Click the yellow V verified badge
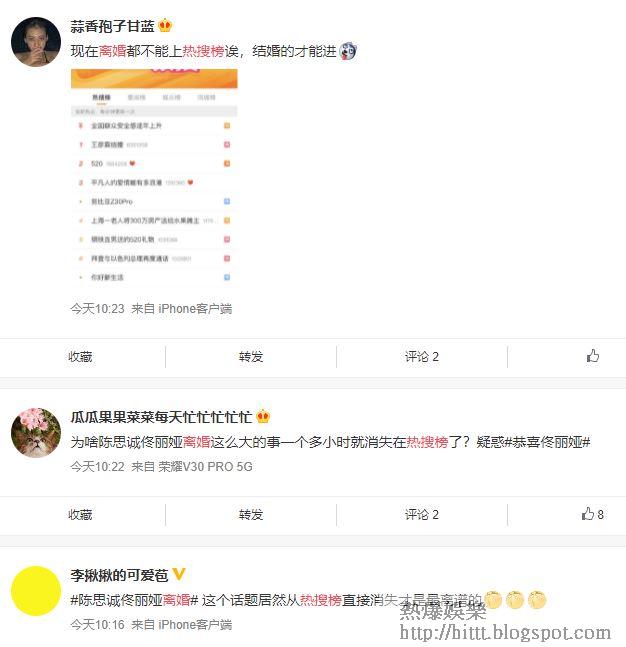Screen dimensions: 626x647 [179, 574]
